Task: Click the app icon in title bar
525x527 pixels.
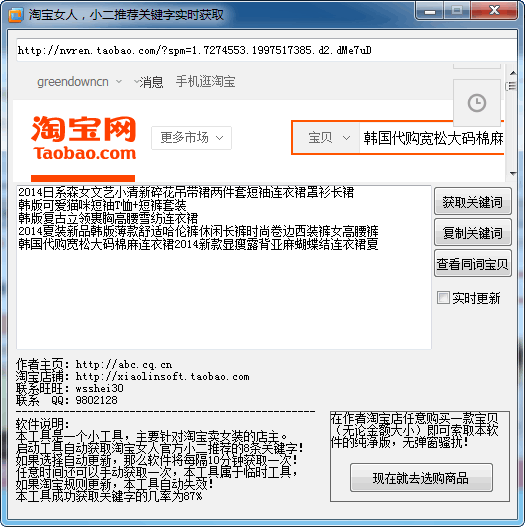Action: tap(15, 15)
